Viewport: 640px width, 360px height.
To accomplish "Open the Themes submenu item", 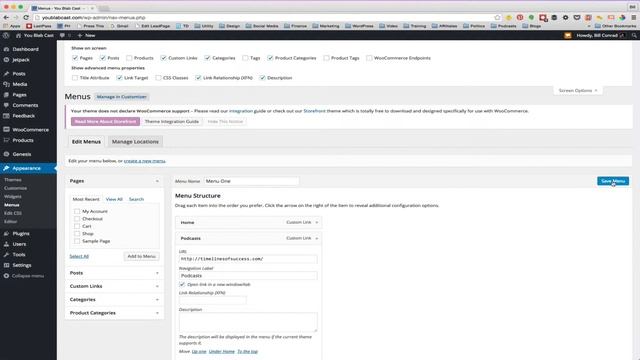I will tap(13, 180).
